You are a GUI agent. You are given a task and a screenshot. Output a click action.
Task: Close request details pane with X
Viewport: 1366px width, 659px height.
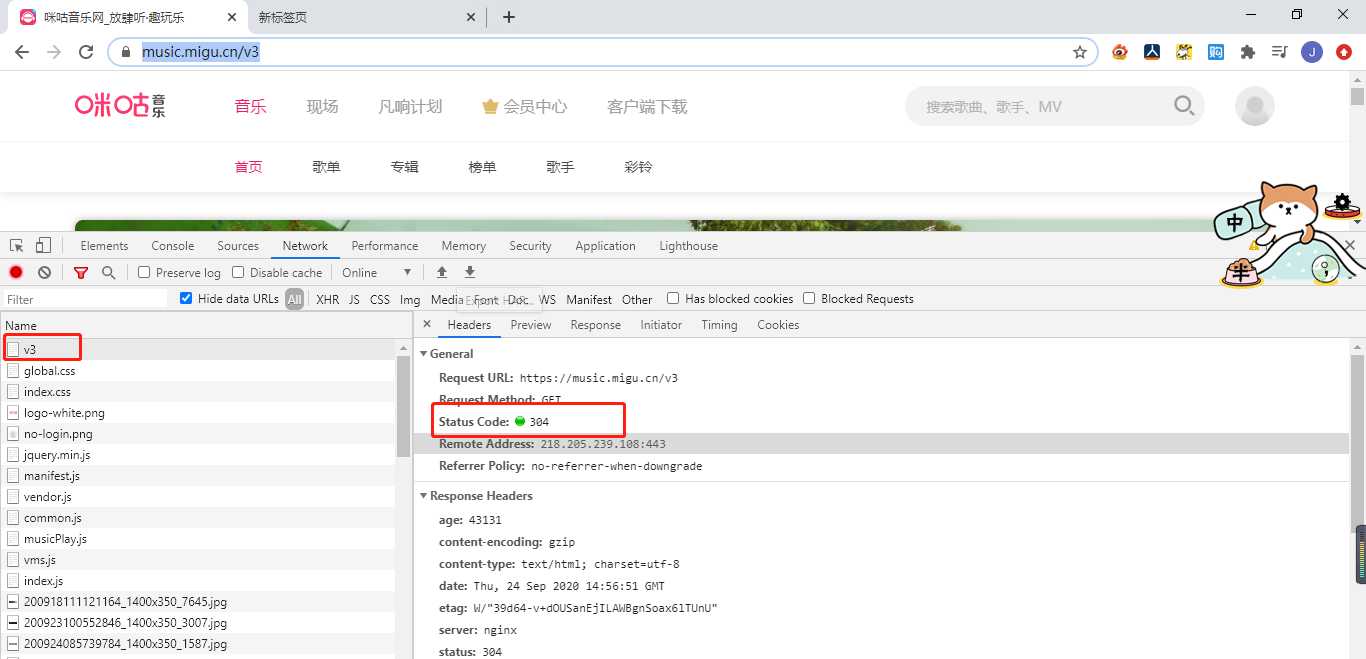(x=427, y=324)
